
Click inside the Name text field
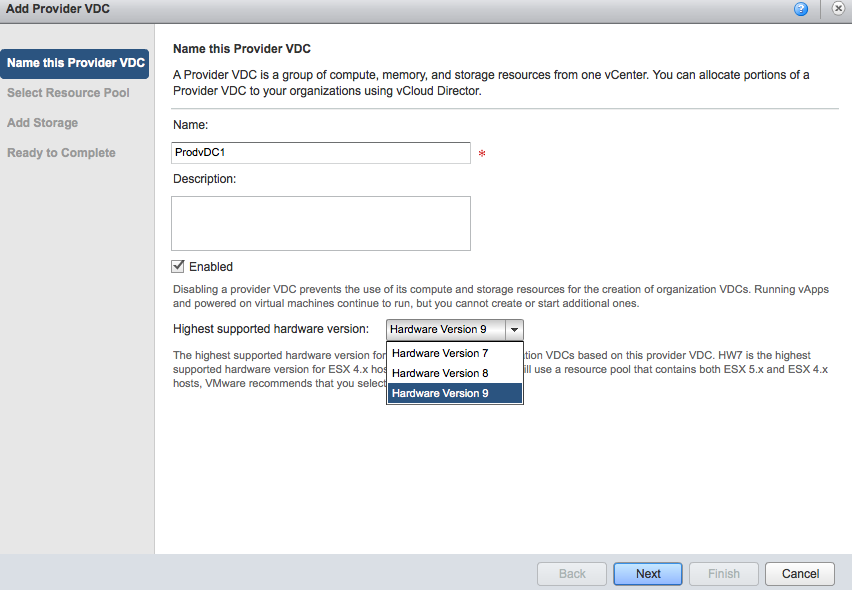point(320,152)
